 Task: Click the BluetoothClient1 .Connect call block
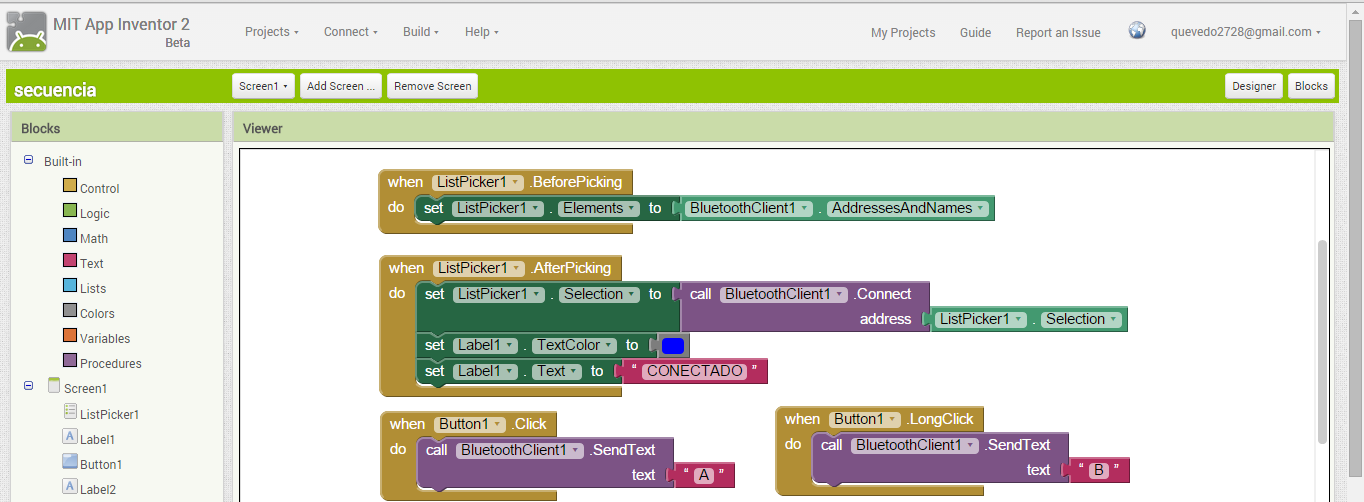click(x=805, y=306)
